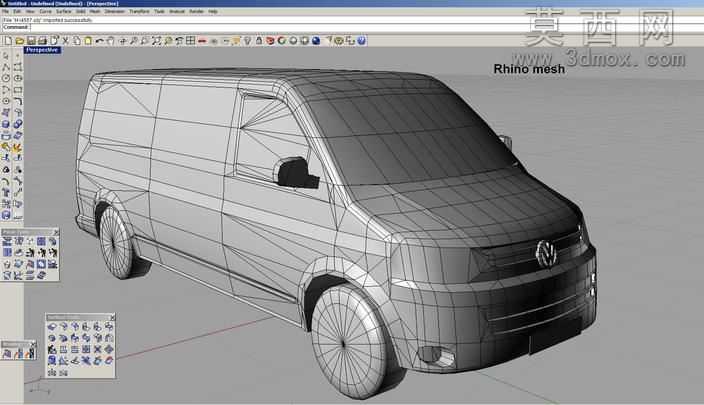Click the Zoom Extents icon
The image size is (704, 405).
(156, 41)
